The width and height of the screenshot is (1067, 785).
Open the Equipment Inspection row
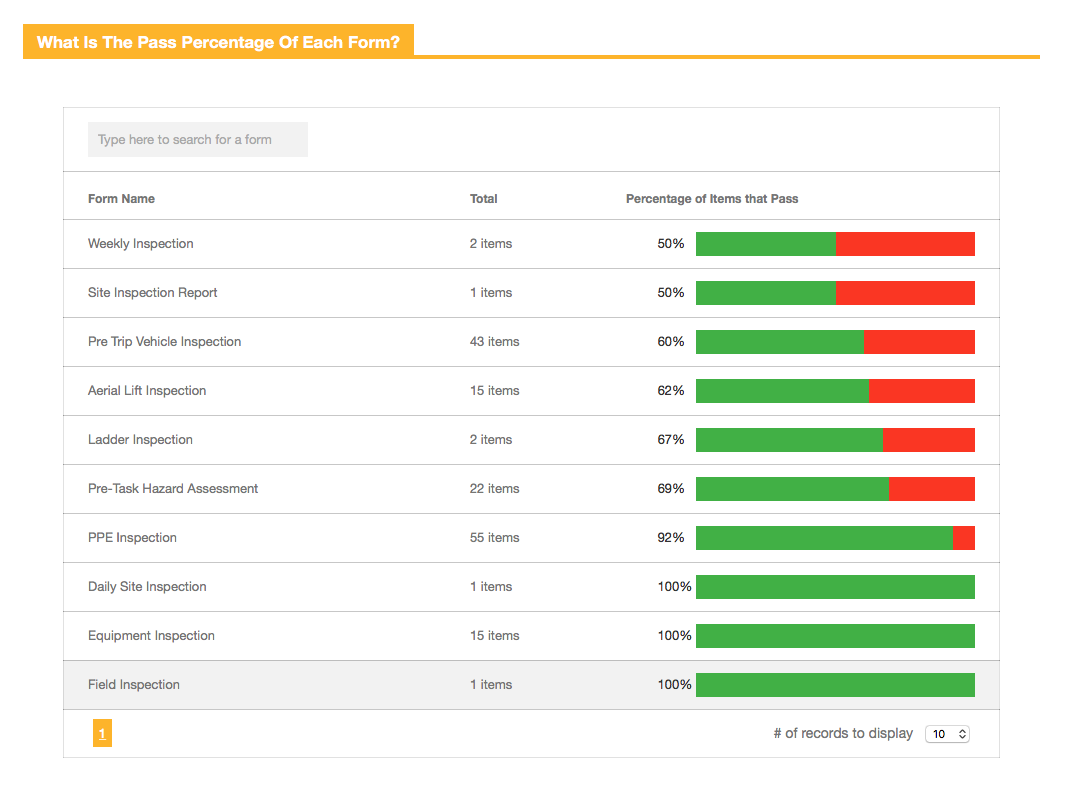click(531, 636)
